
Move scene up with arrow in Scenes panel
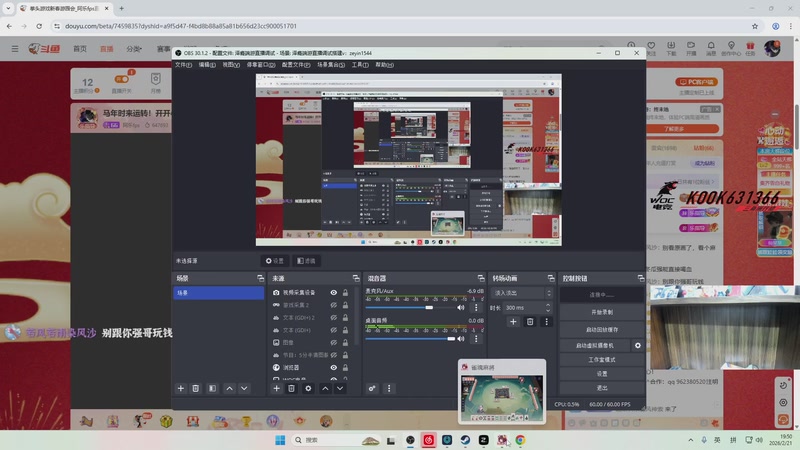[x=230, y=388]
